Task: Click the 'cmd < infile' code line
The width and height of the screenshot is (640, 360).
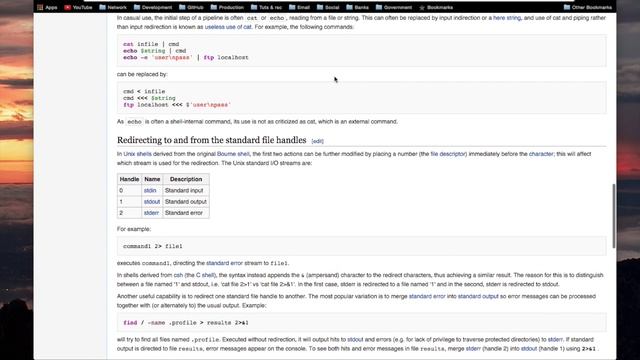Action: click(x=144, y=91)
